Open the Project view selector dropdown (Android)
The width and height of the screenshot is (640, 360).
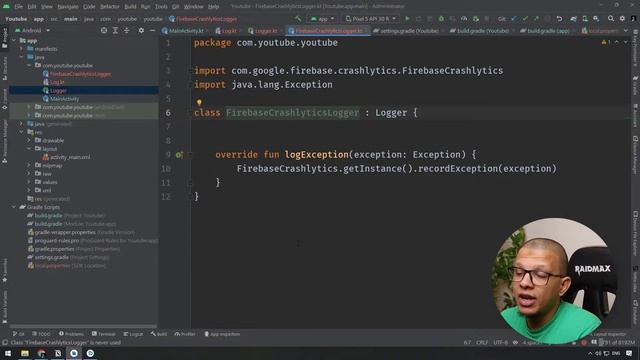point(32,30)
